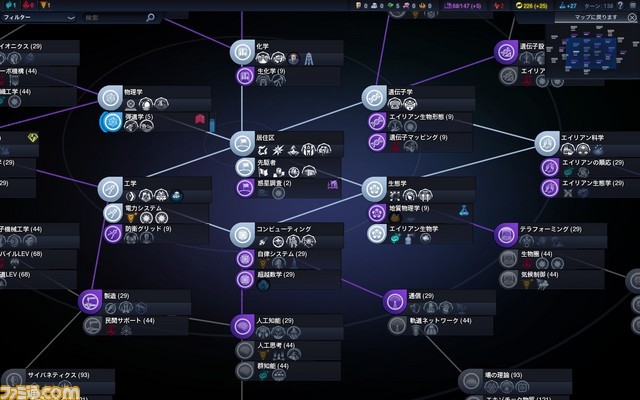This screenshot has width=640, height=400.
Task: Click the red bookmark icon on 弾道学
Action: tap(200, 119)
